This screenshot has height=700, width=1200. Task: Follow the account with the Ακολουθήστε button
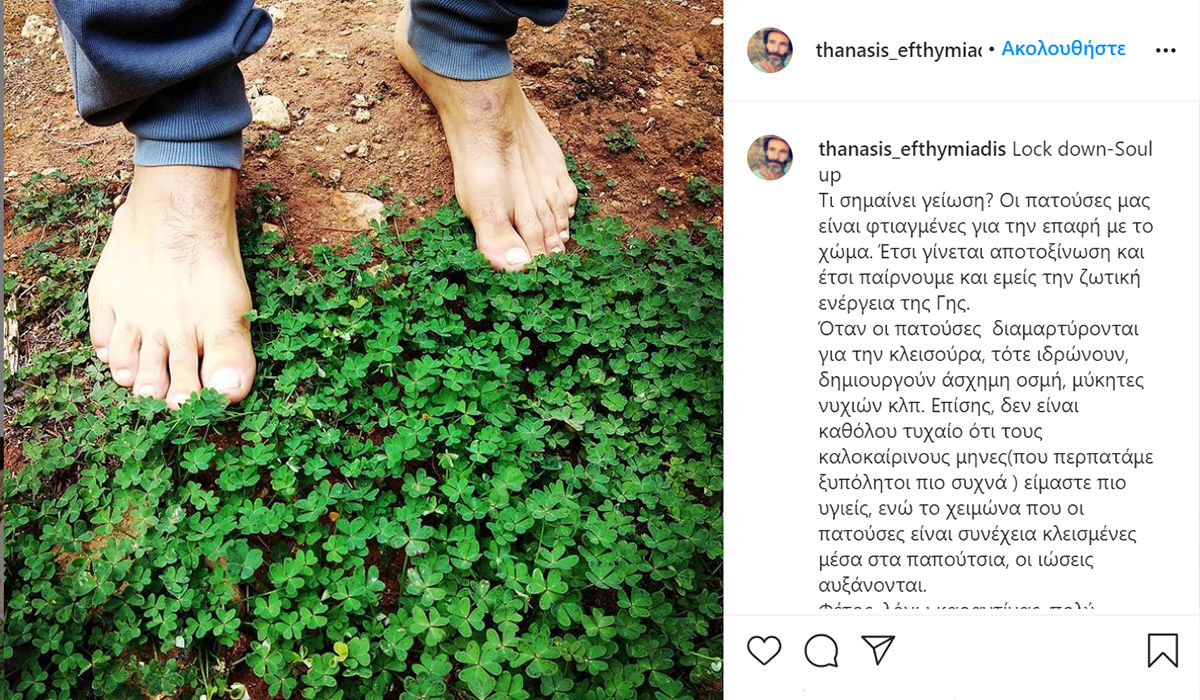(x=1064, y=48)
